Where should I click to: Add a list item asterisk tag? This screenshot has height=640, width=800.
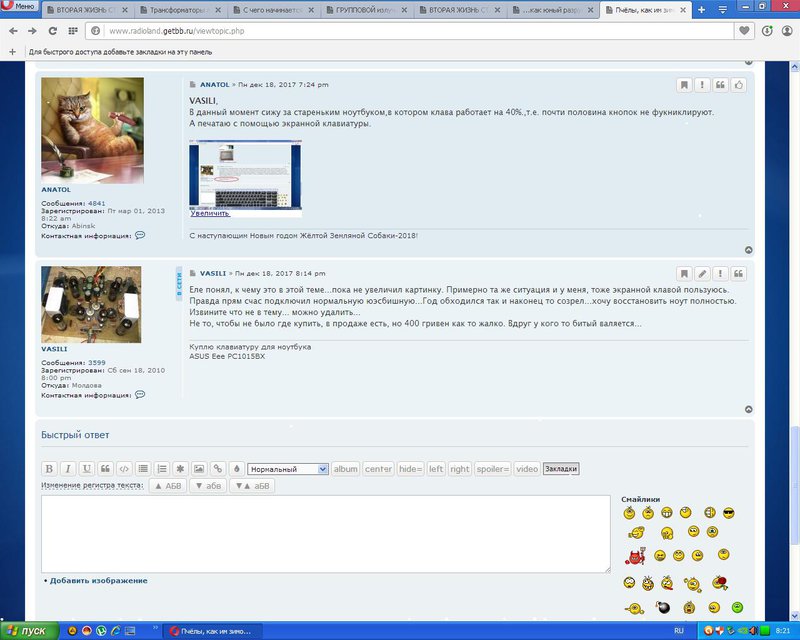(180, 469)
